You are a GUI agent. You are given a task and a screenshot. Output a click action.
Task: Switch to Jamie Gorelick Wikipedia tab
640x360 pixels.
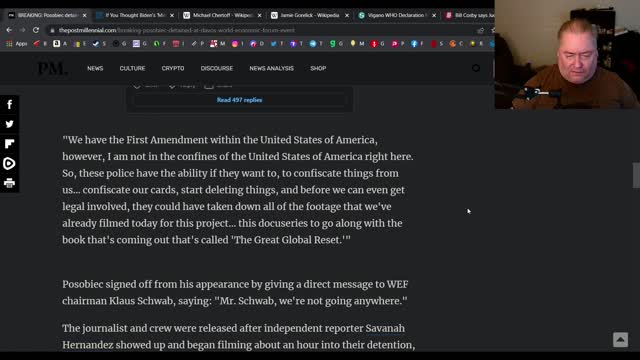click(310, 16)
